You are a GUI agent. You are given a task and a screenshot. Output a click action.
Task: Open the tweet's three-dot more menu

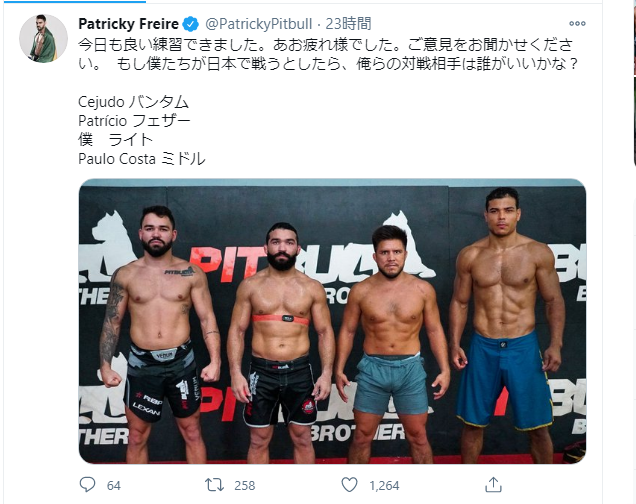(576, 23)
